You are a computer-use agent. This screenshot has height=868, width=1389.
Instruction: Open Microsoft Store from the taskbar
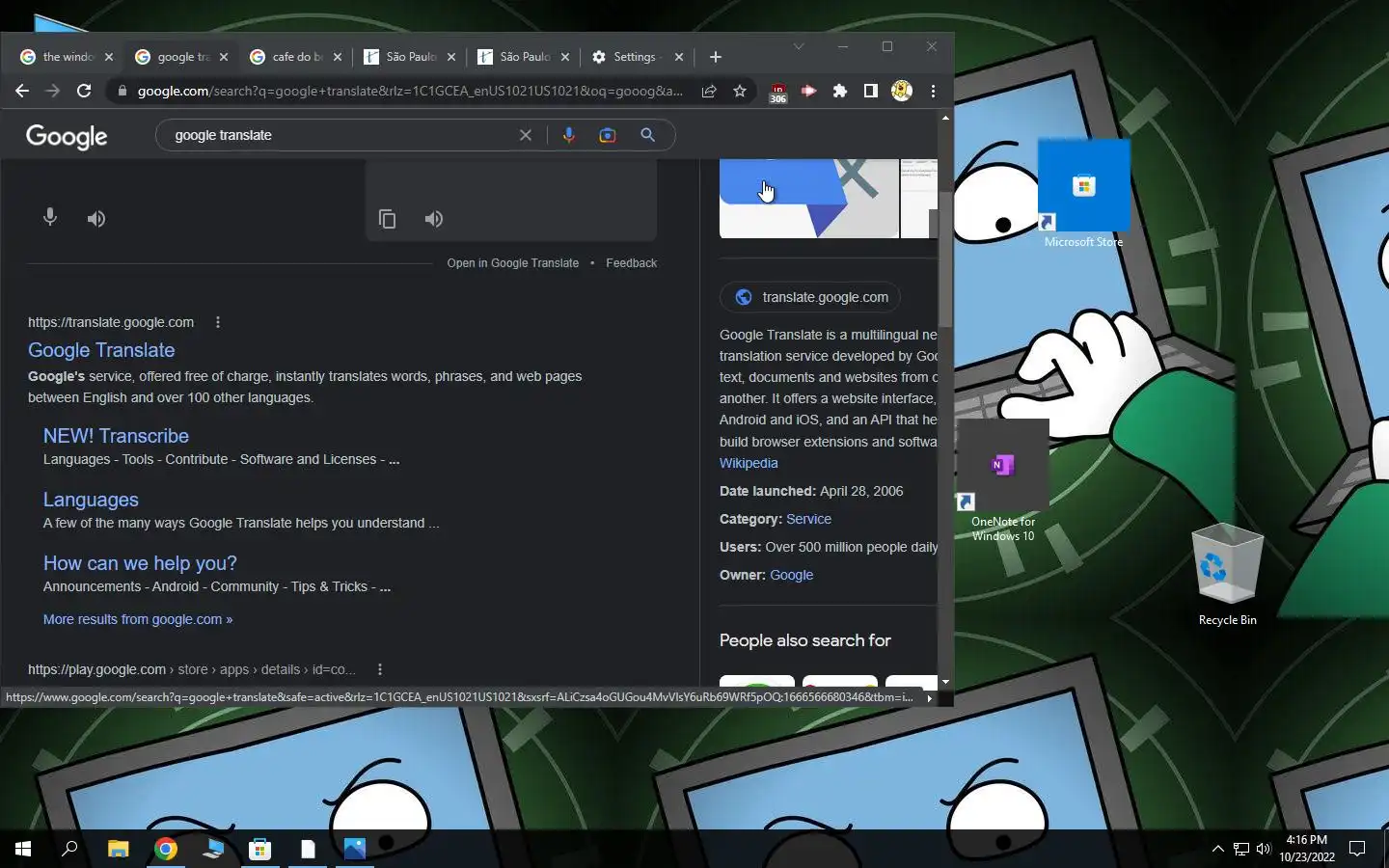(x=259, y=849)
